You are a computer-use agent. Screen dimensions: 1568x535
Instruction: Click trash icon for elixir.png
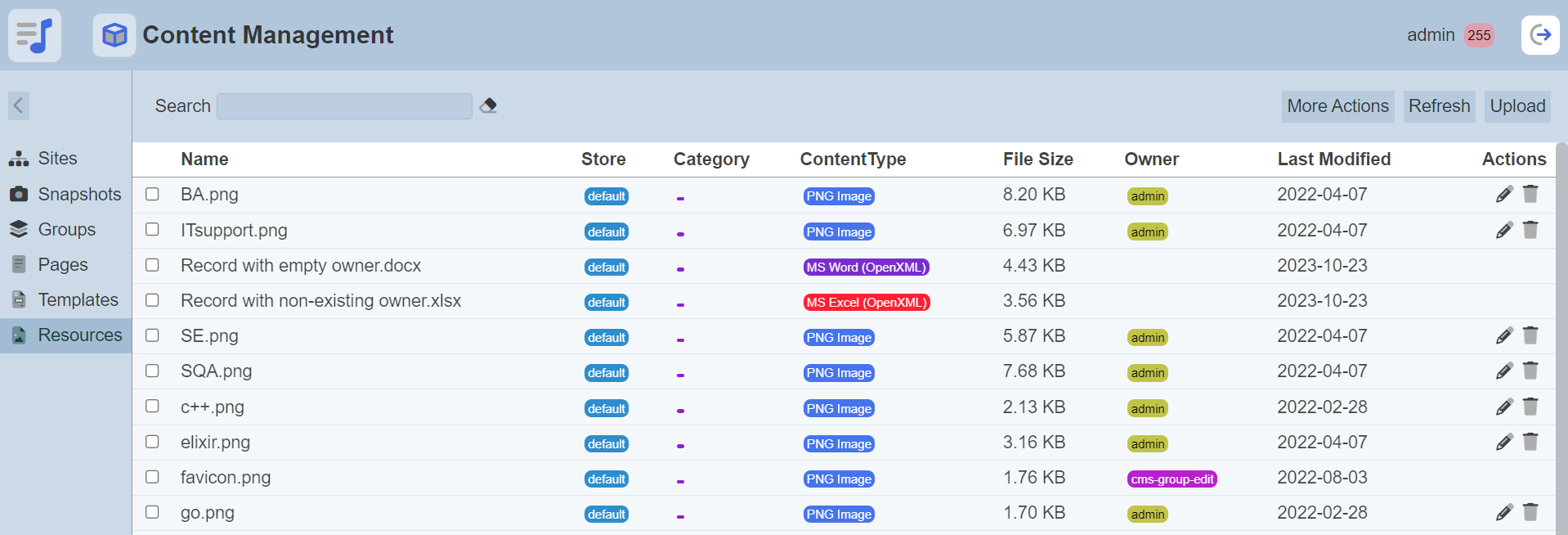click(x=1530, y=443)
